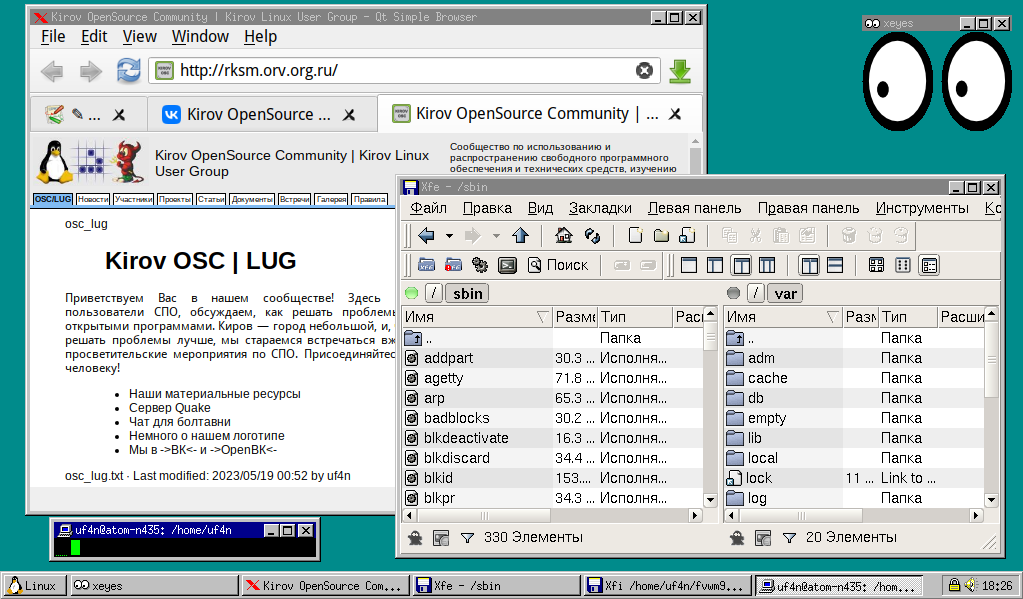Refresh the Xfe panels

click(x=592, y=236)
